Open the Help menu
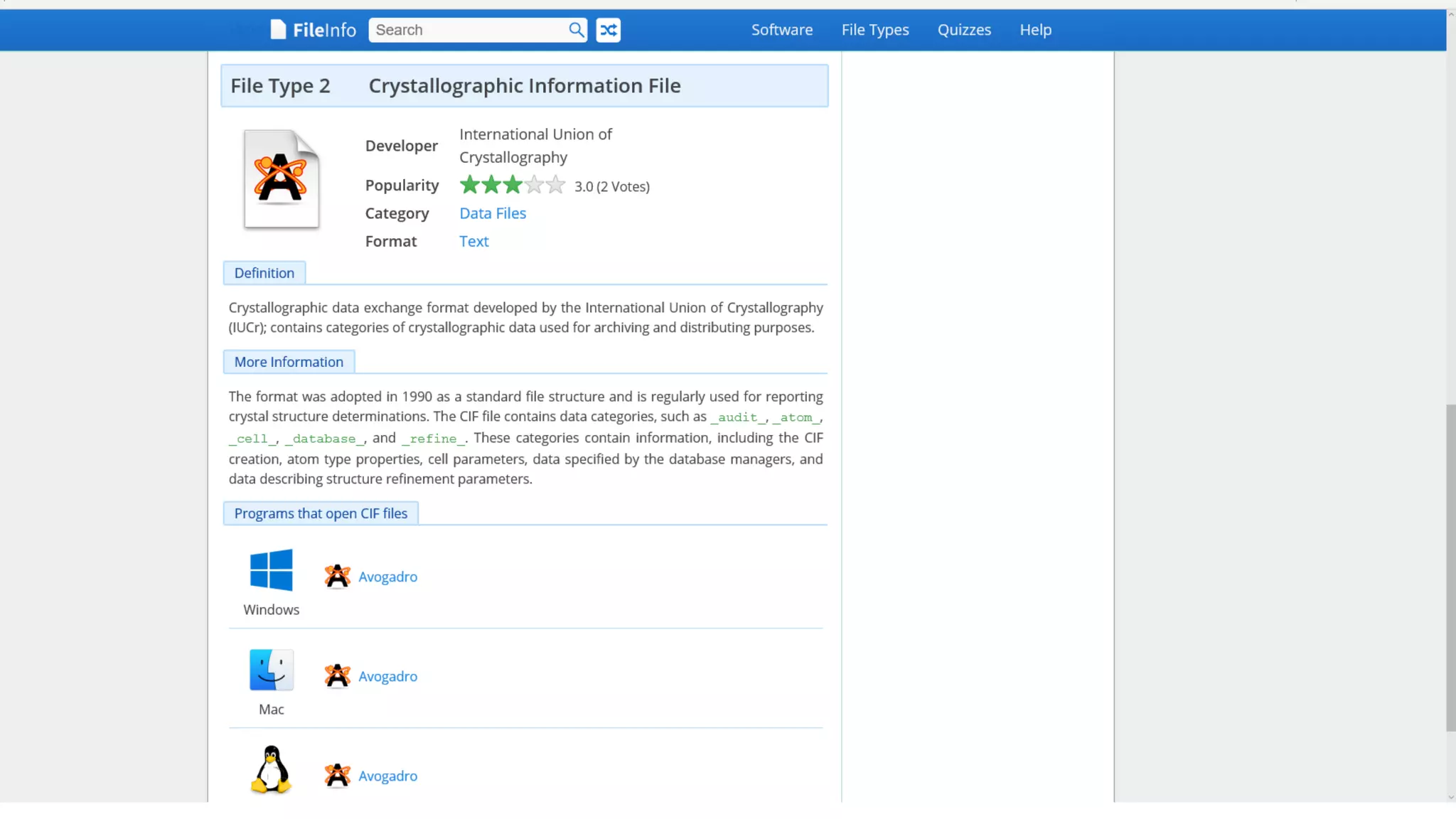This screenshot has width=1456, height=819. point(1035,30)
